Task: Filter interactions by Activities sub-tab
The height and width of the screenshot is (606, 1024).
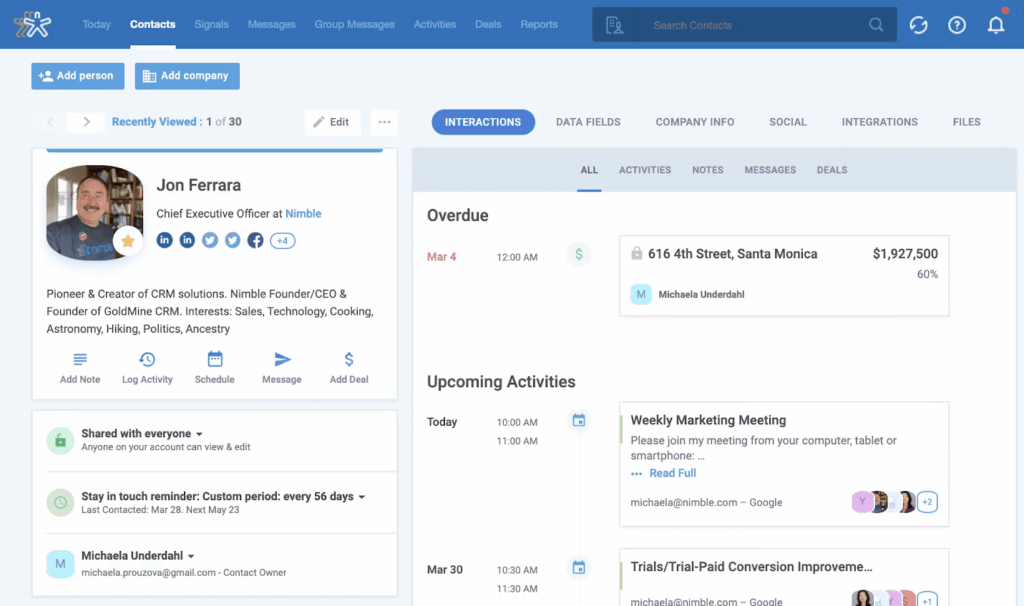Action: click(645, 170)
